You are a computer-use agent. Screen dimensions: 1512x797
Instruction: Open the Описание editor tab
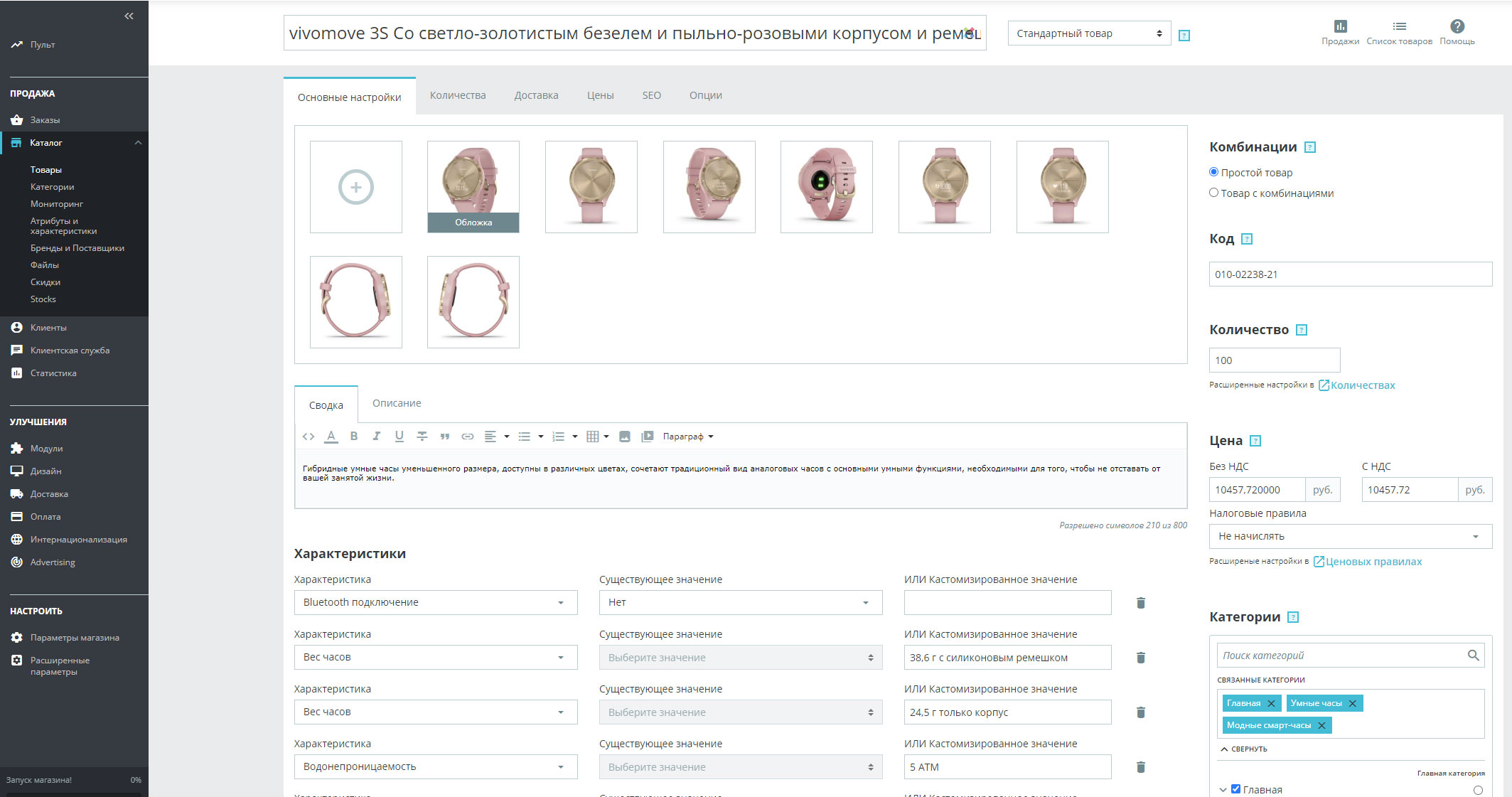pyautogui.click(x=397, y=403)
